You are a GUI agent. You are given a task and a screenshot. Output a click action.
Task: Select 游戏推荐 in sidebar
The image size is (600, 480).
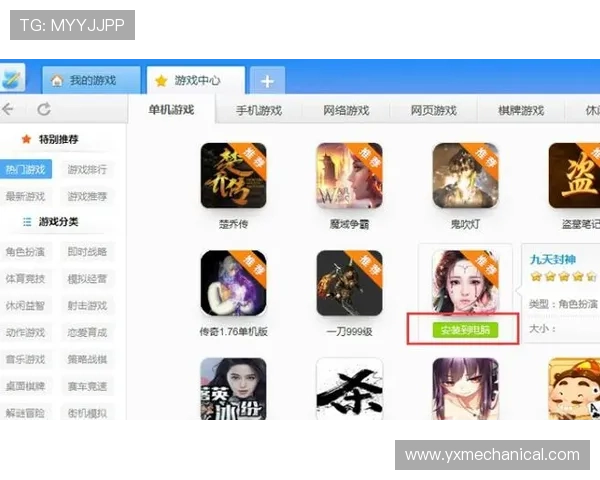tap(87, 196)
